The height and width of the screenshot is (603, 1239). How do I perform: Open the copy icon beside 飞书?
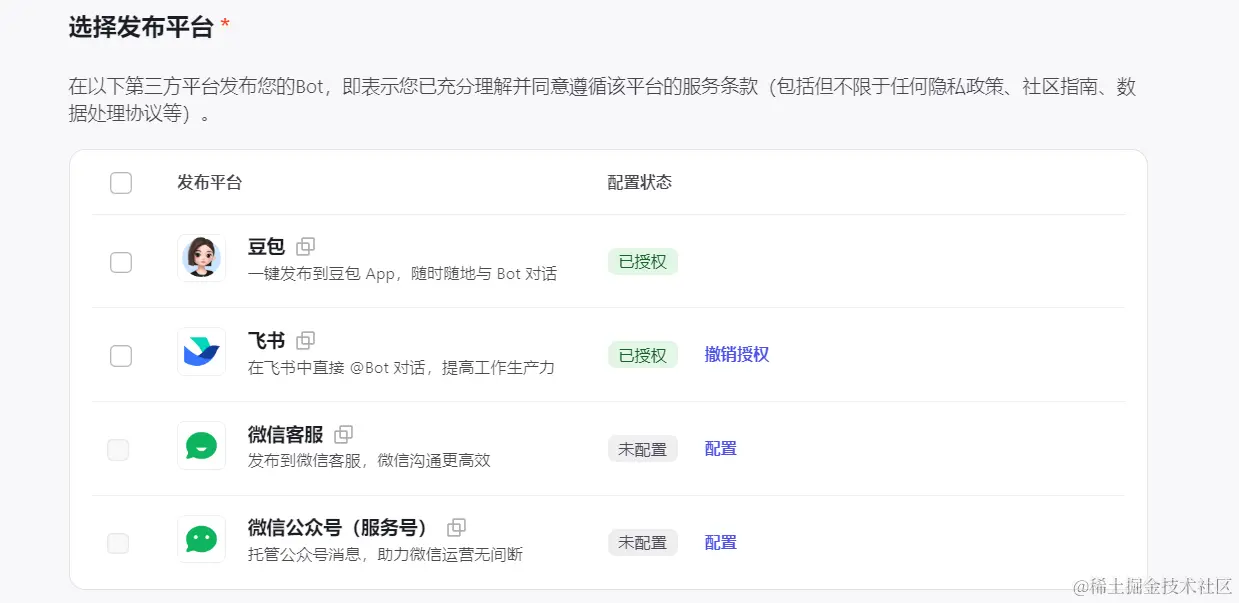[x=306, y=340]
